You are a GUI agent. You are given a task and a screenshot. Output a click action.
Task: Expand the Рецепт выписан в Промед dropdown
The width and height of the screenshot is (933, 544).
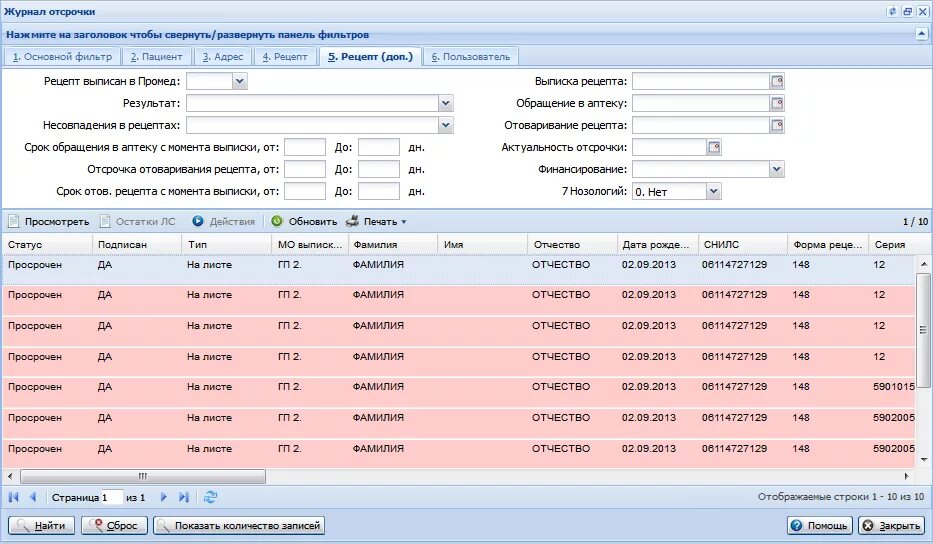tap(240, 81)
